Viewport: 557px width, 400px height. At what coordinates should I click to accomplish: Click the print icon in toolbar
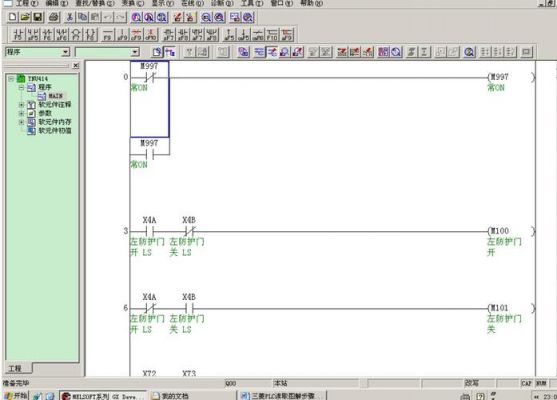click(54, 17)
